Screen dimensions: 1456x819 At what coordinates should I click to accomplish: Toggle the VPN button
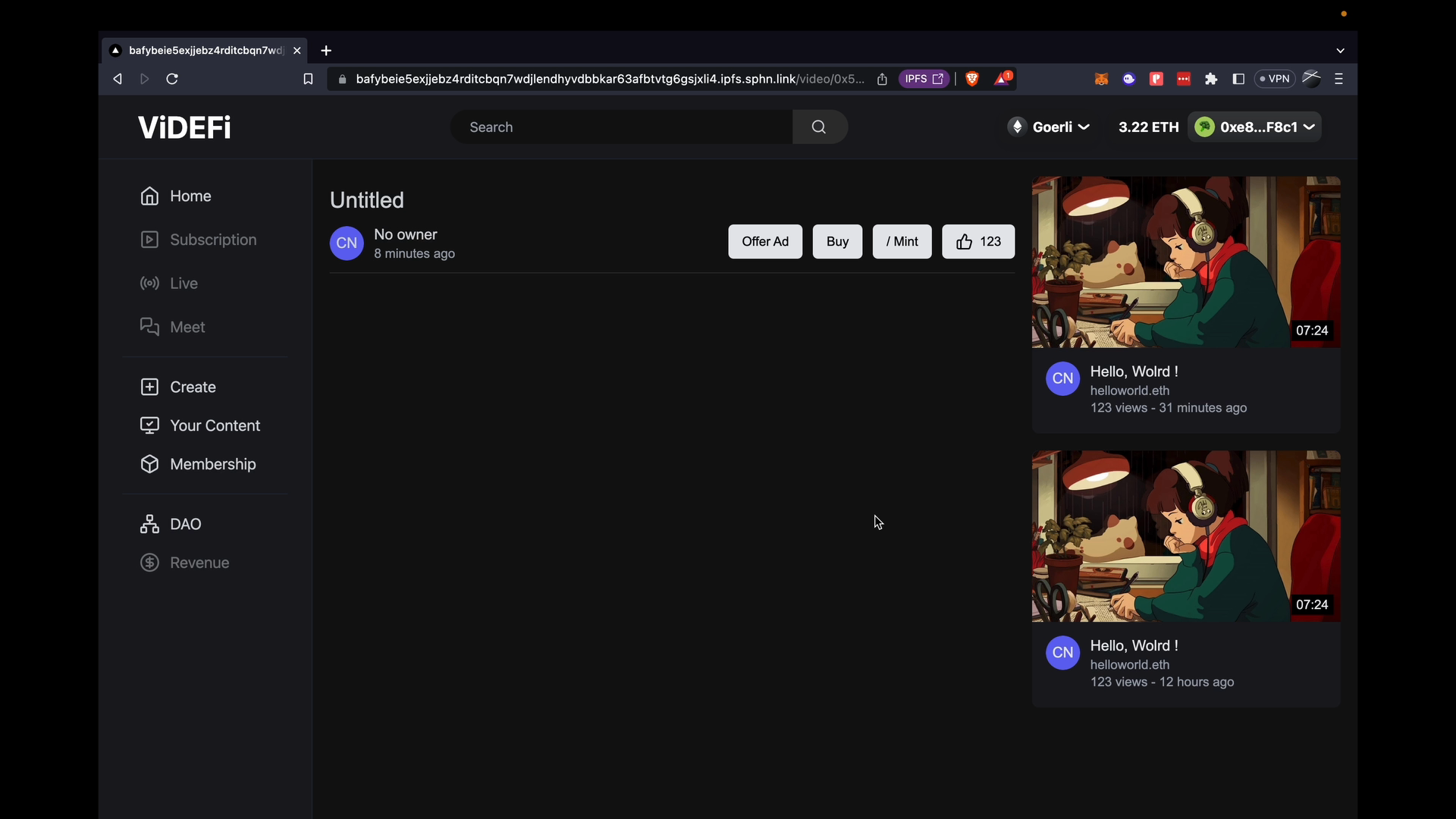coord(1275,79)
